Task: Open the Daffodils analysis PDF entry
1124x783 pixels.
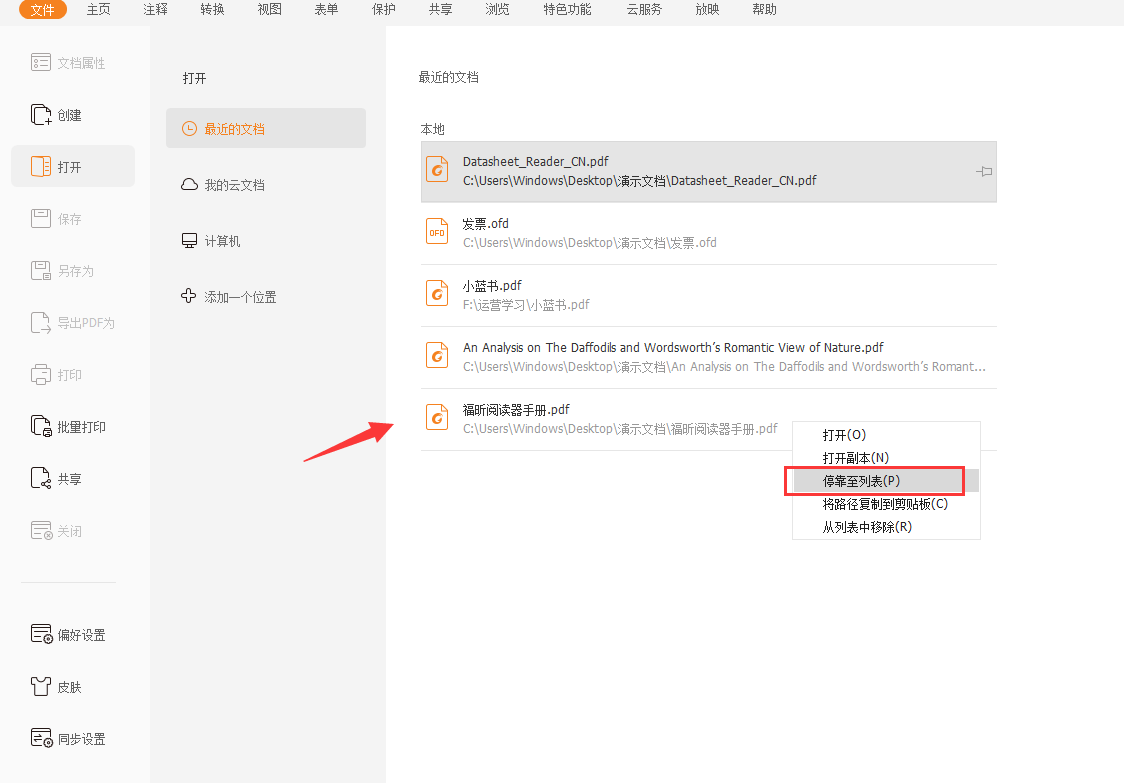Action: [673, 357]
